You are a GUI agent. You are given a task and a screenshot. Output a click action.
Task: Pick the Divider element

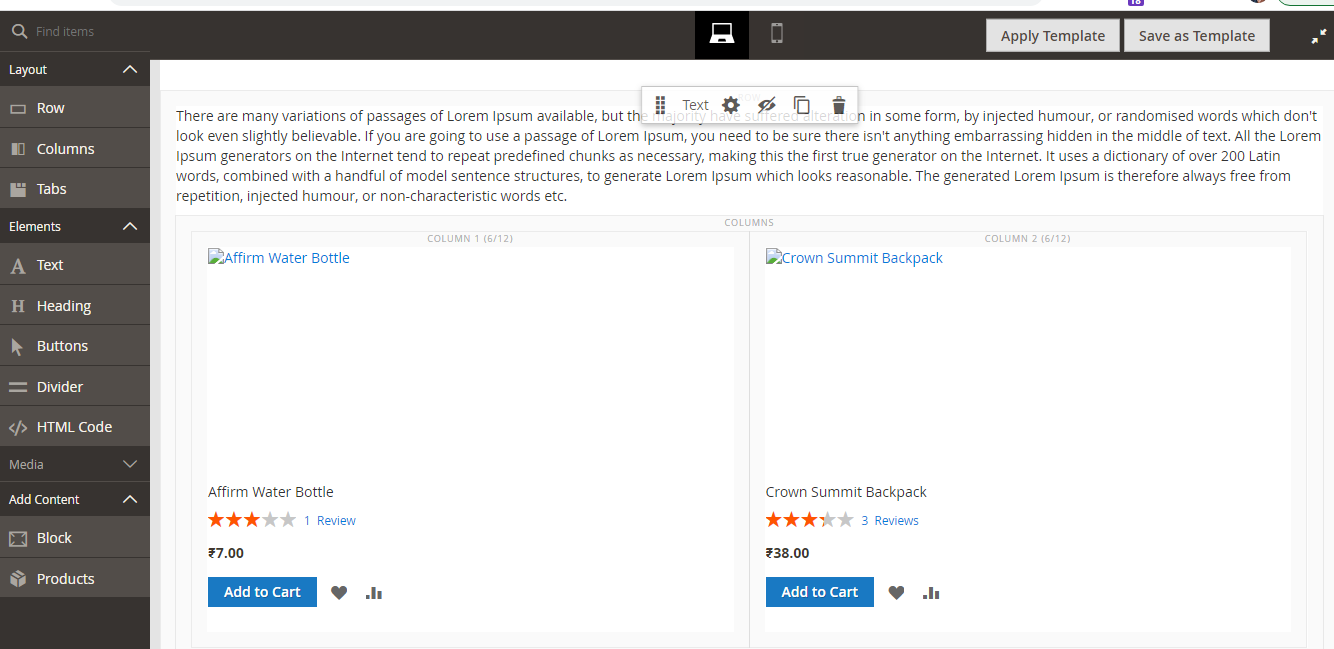[x=75, y=386]
